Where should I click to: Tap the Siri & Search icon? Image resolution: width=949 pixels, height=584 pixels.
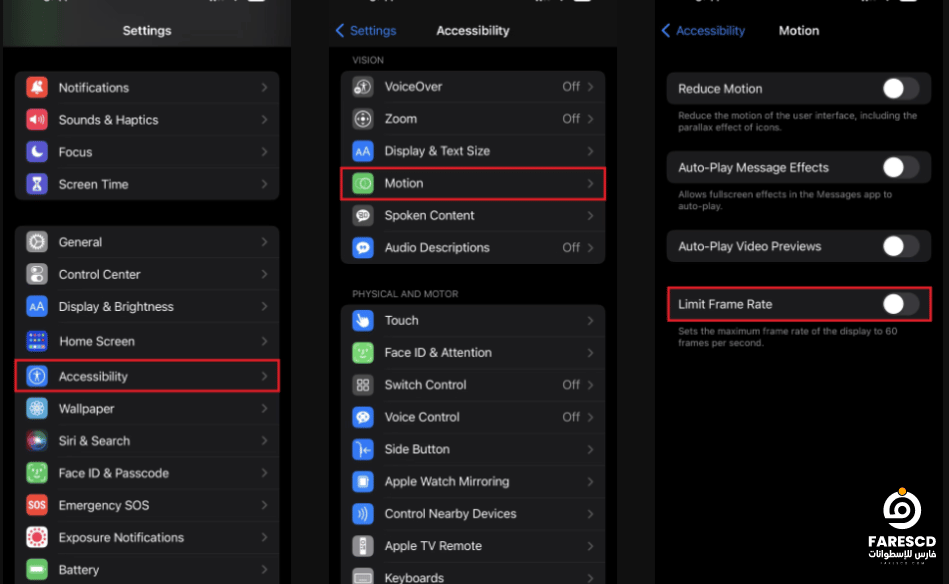click(x=37, y=441)
